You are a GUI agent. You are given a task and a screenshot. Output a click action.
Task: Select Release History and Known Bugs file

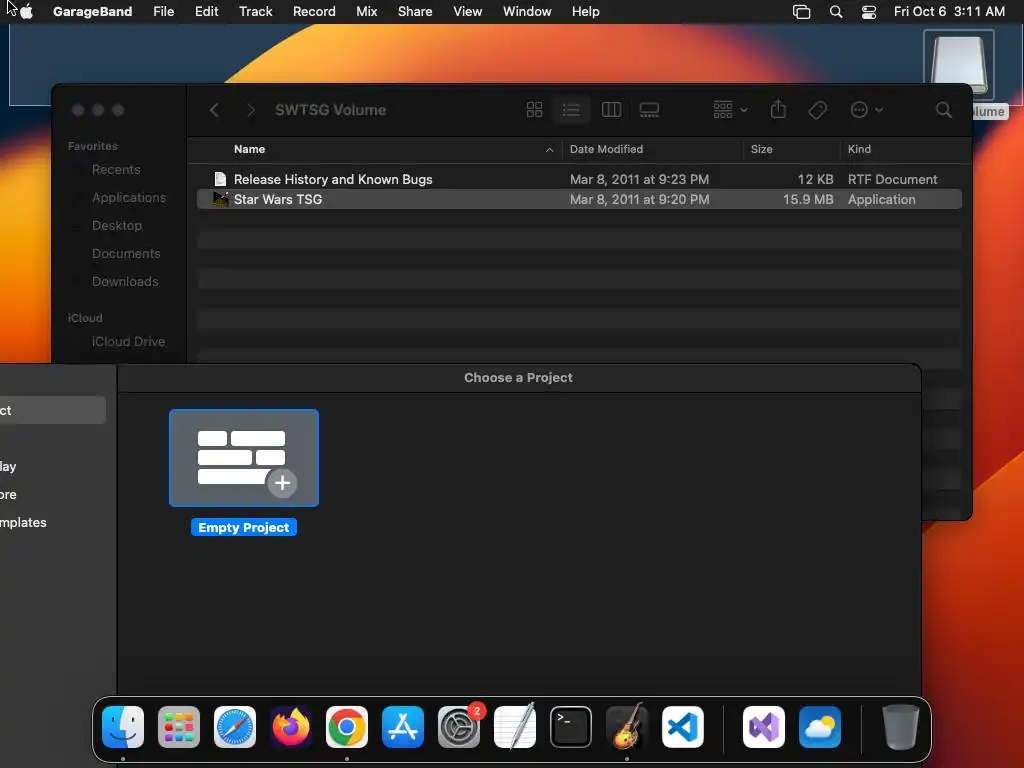pos(579,179)
